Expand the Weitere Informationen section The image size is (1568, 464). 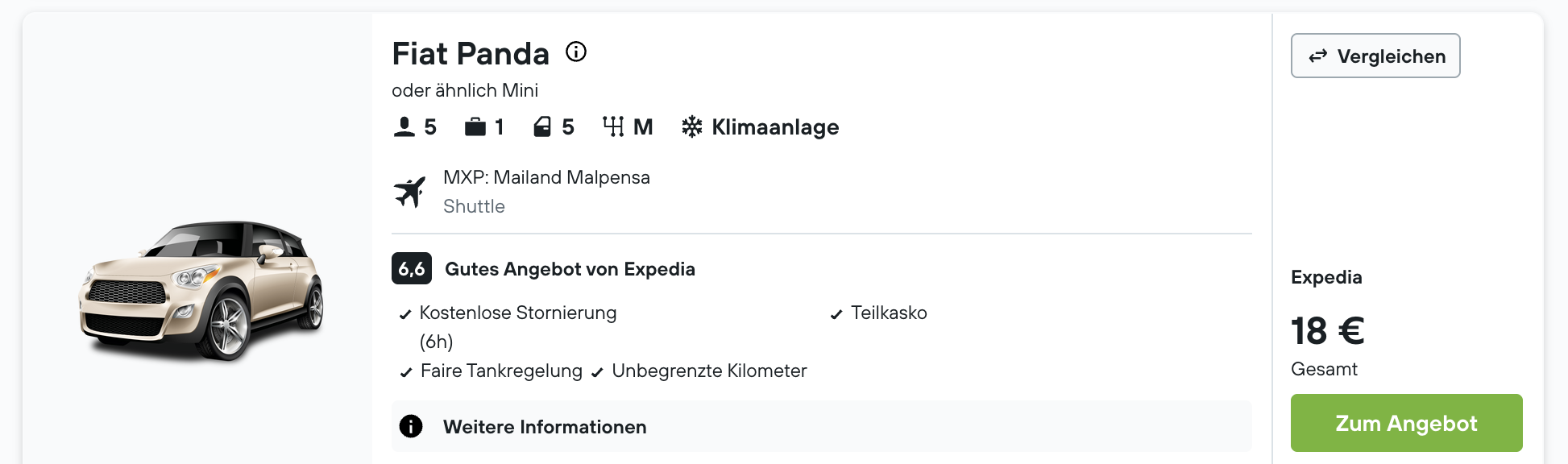822,426
